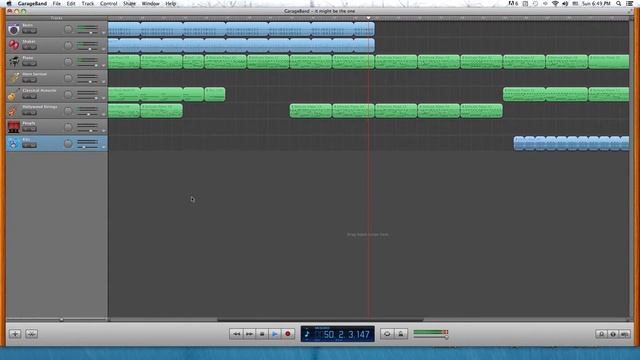This screenshot has height=360, width=640.
Task: Fast forward with the transport button
Action: [x=249, y=334]
